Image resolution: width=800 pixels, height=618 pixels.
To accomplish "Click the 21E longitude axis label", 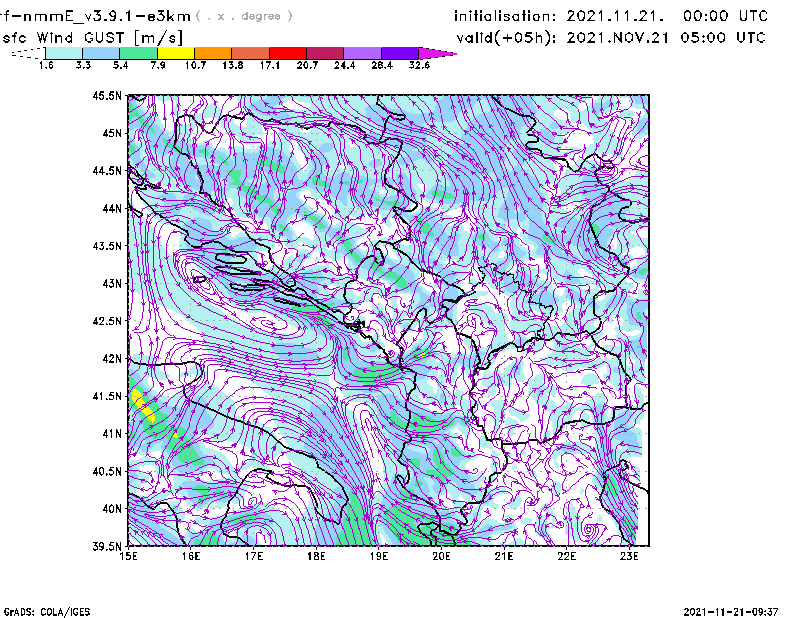I will coord(504,556).
